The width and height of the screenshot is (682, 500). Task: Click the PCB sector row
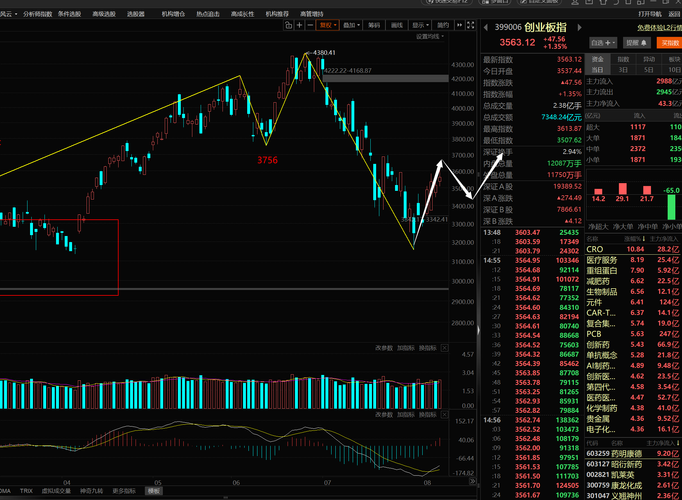click(x=633, y=334)
